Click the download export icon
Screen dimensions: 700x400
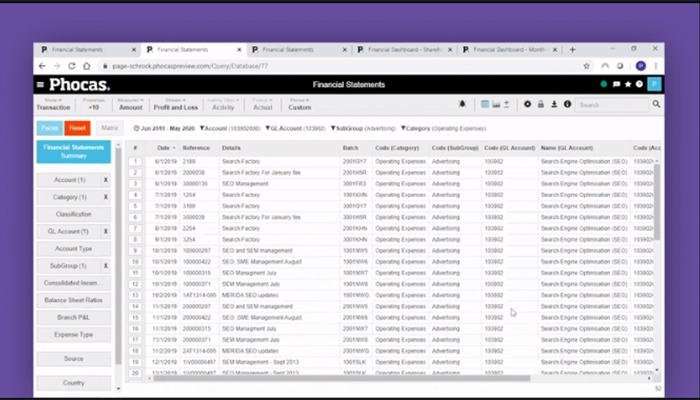pos(554,104)
